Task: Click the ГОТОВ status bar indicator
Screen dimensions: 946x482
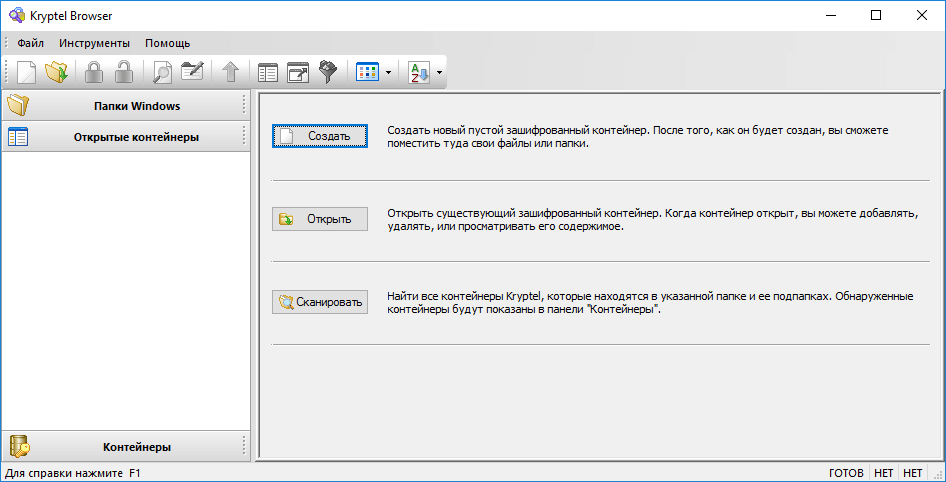Action: tap(846, 474)
